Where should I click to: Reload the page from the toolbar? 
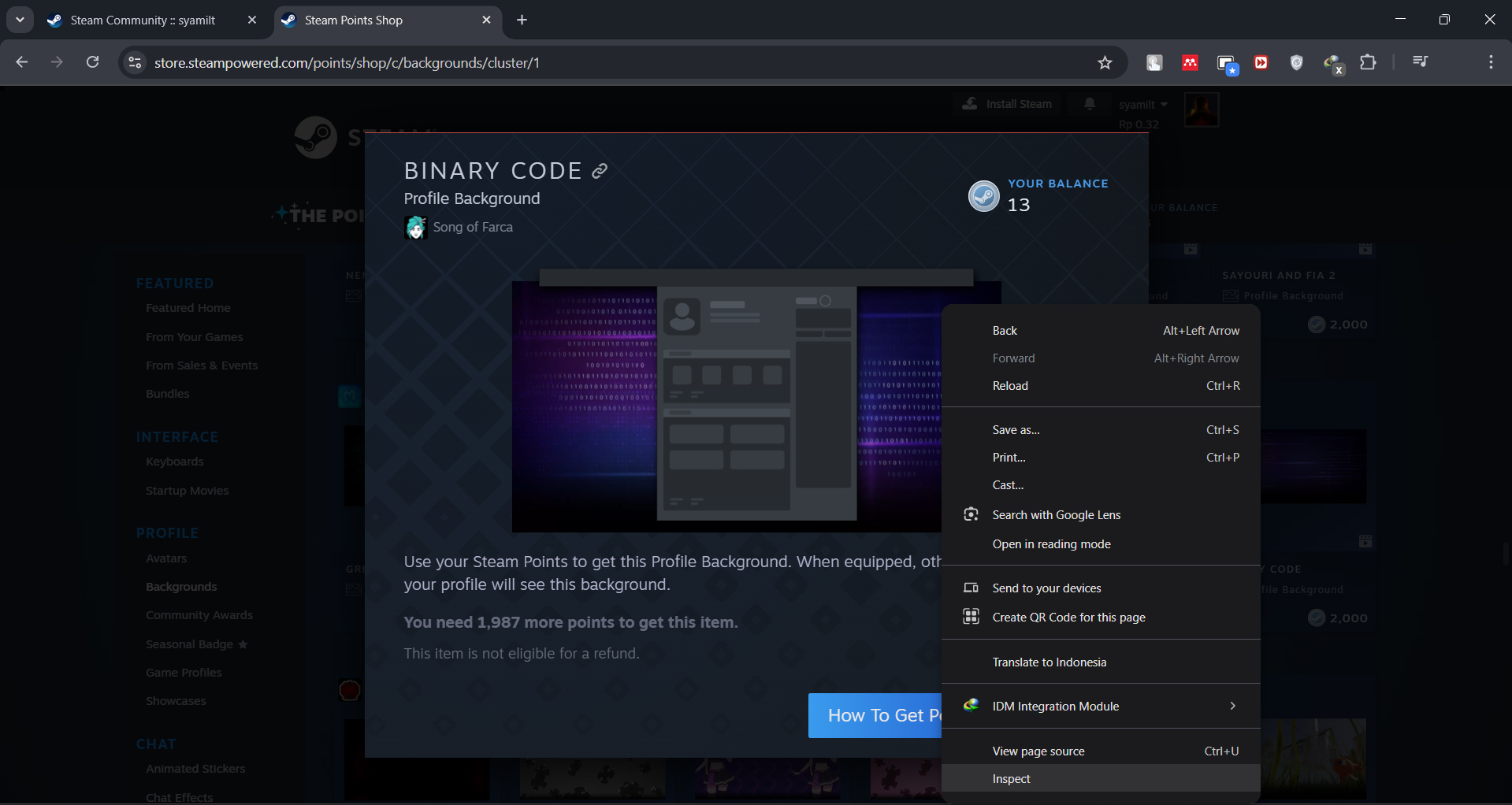(92, 62)
